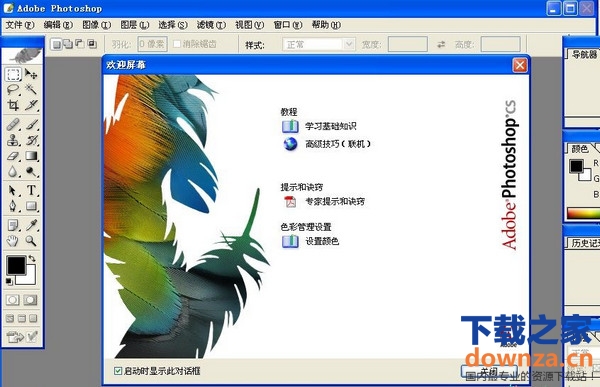Choose New Selection mode in options bar

[x=56, y=44]
